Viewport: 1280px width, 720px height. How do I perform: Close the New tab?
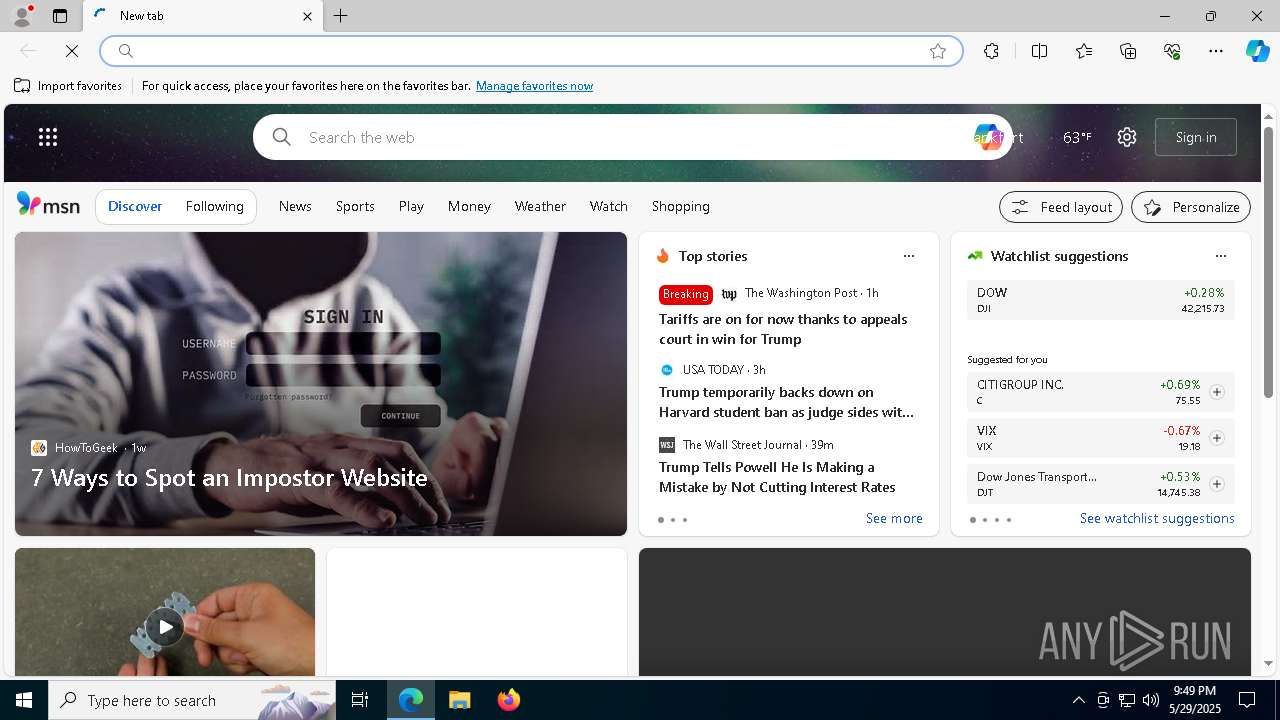click(307, 16)
